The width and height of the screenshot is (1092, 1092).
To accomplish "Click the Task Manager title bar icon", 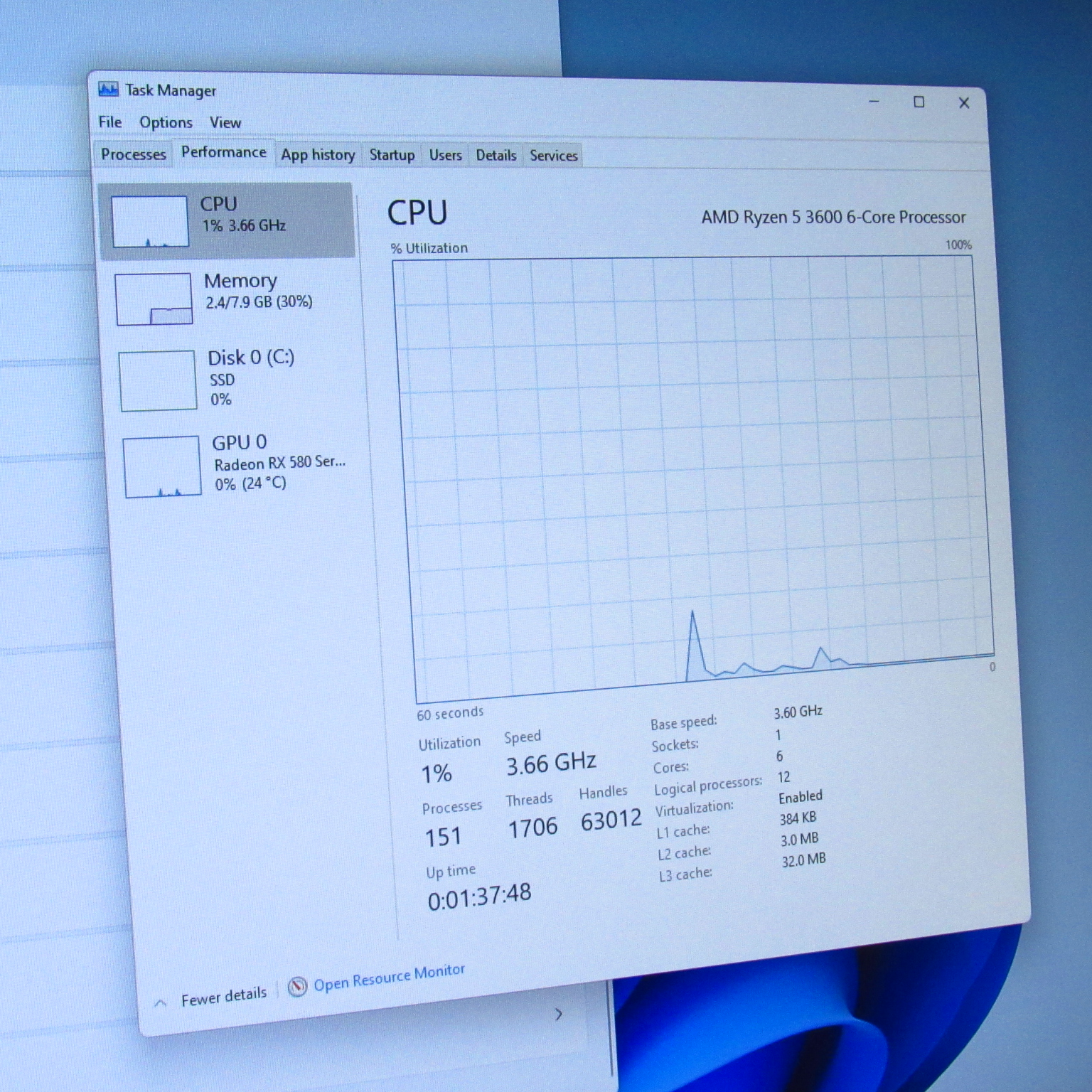I will coord(108,89).
